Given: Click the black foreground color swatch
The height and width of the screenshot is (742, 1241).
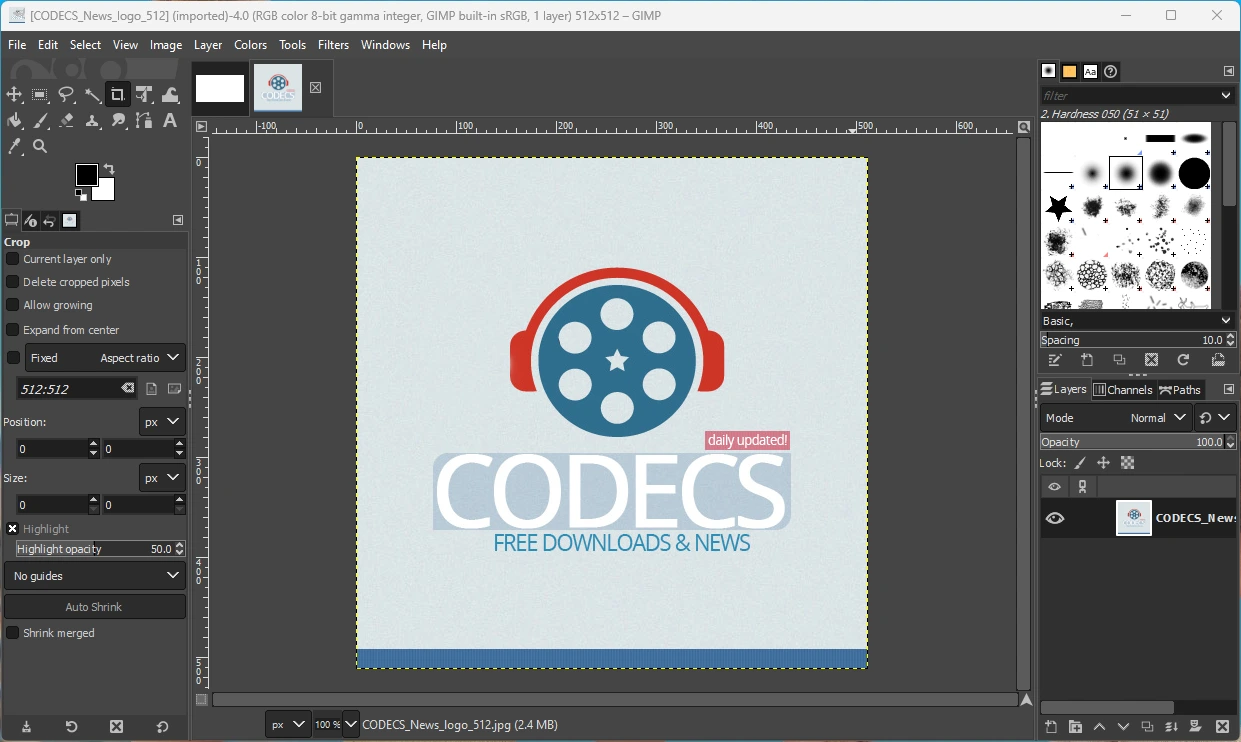Looking at the screenshot, I should click(86, 175).
